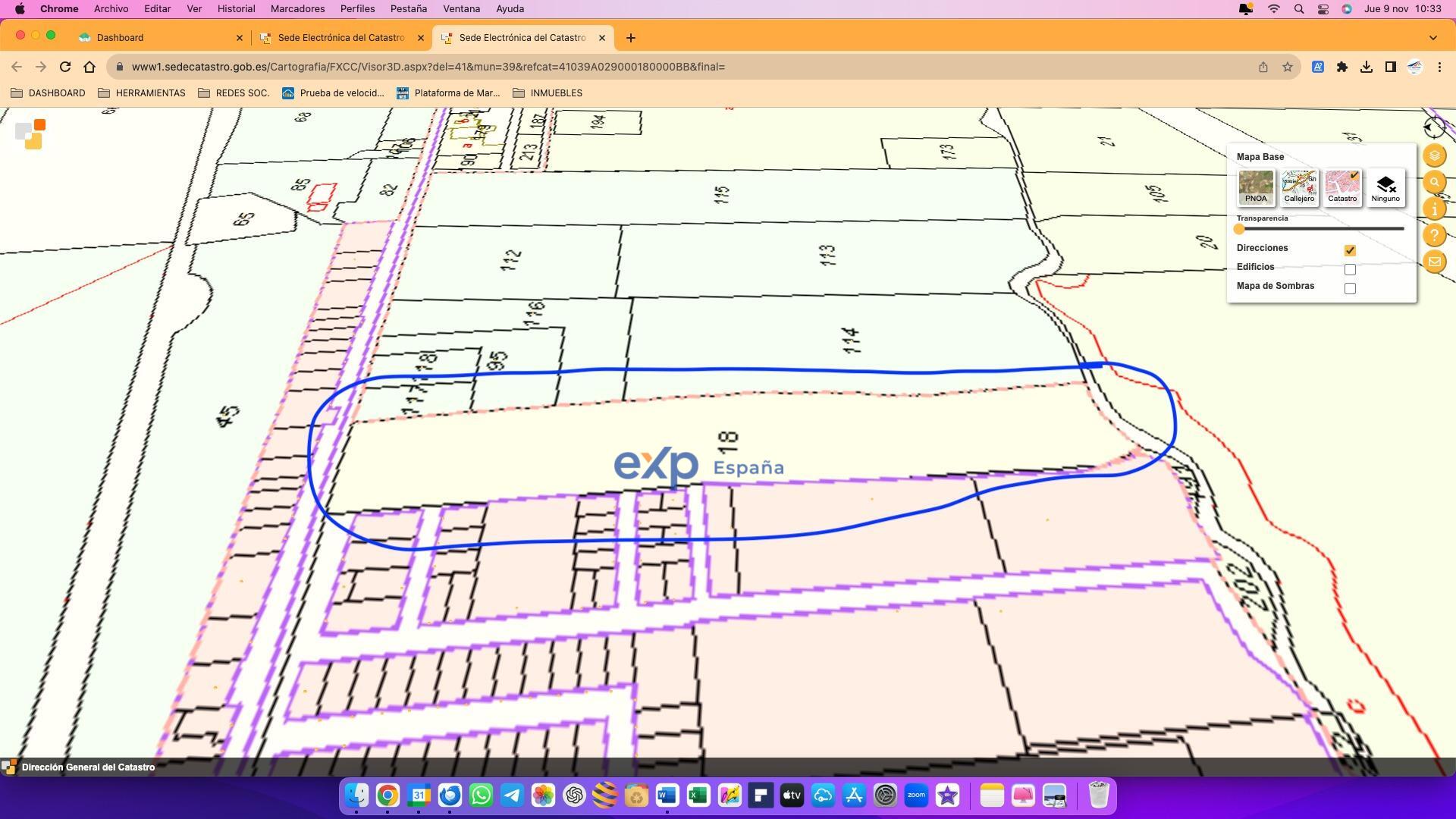Click the Dirección General del Catastro footer text
The image size is (1456, 819).
(x=88, y=767)
